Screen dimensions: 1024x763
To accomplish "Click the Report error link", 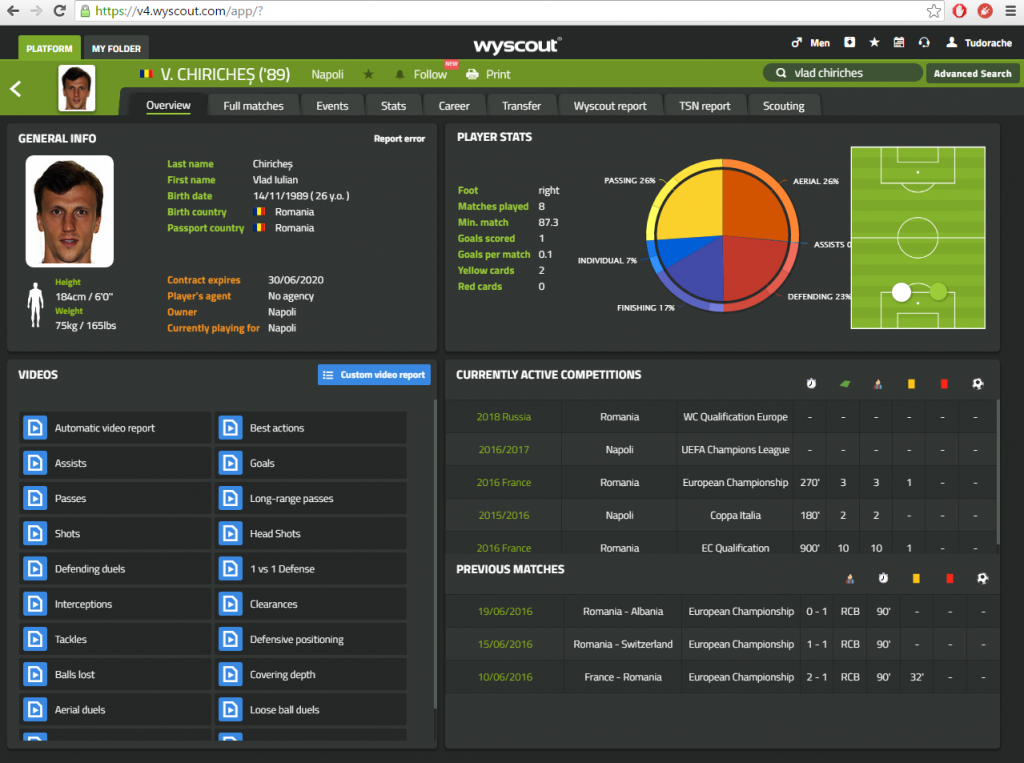I will [399, 139].
